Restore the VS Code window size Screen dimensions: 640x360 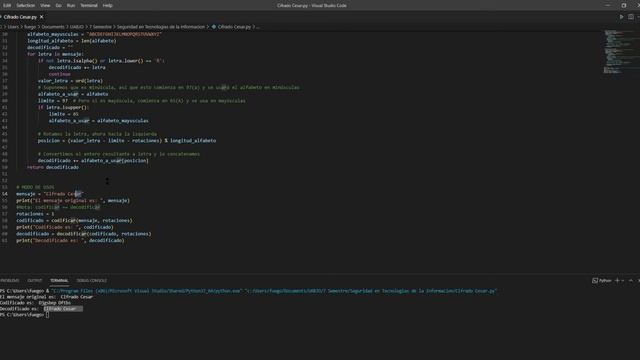point(624,5)
